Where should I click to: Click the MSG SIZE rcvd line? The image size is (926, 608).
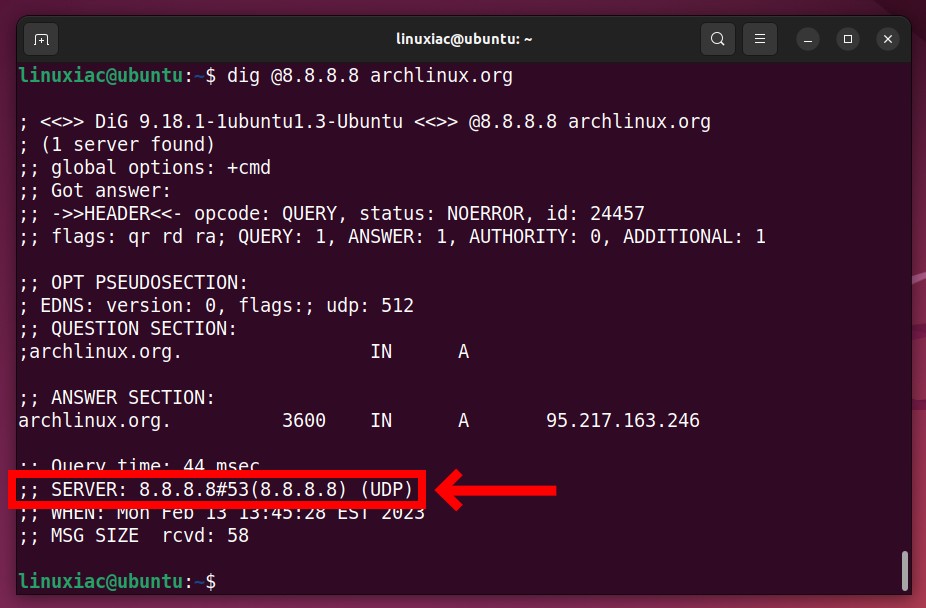[134, 535]
